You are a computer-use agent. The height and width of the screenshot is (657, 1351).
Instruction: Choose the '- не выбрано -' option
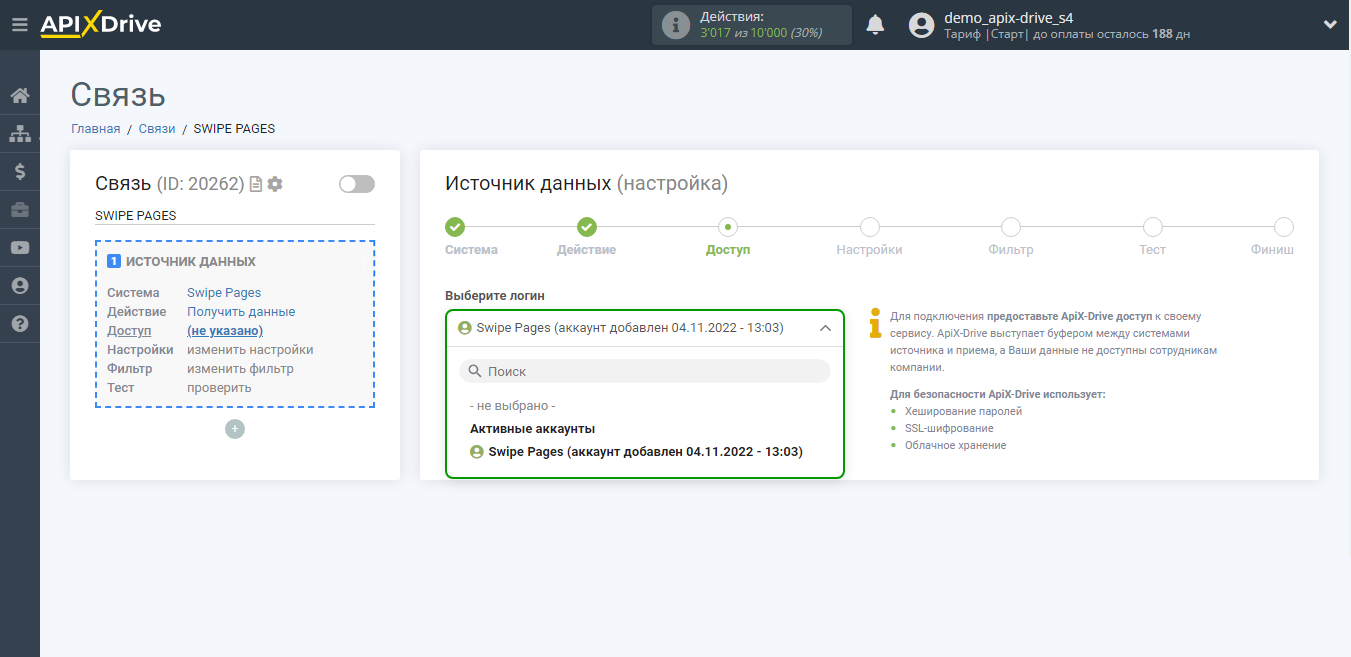pyautogui.click(x=512, y=406)
